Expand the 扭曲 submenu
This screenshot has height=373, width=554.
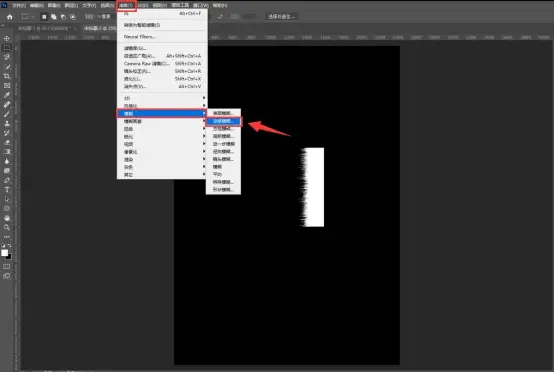[x=162, y=129]
